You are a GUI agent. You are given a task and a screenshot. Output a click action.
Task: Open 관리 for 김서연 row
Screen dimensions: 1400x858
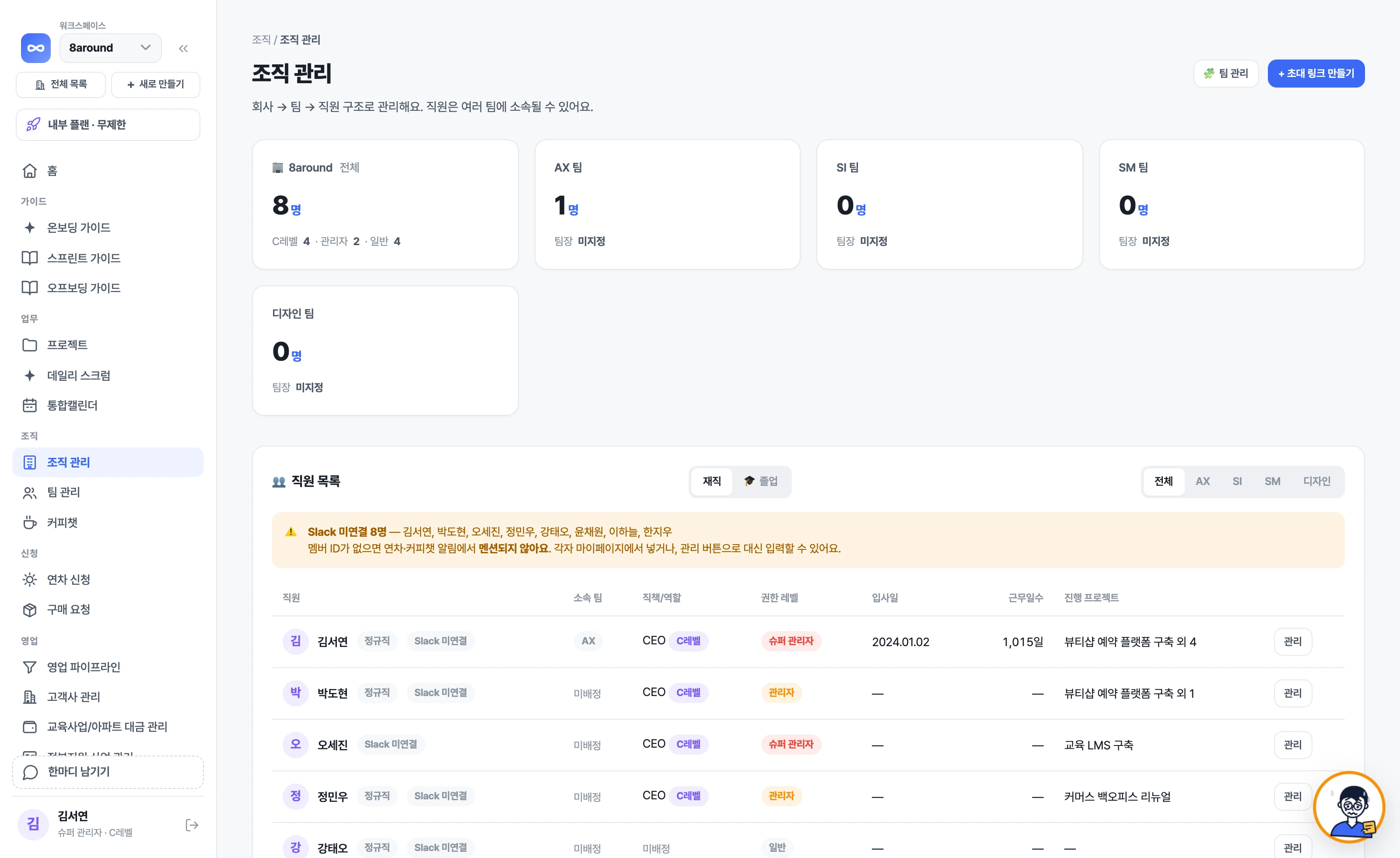click(1293, 641)
